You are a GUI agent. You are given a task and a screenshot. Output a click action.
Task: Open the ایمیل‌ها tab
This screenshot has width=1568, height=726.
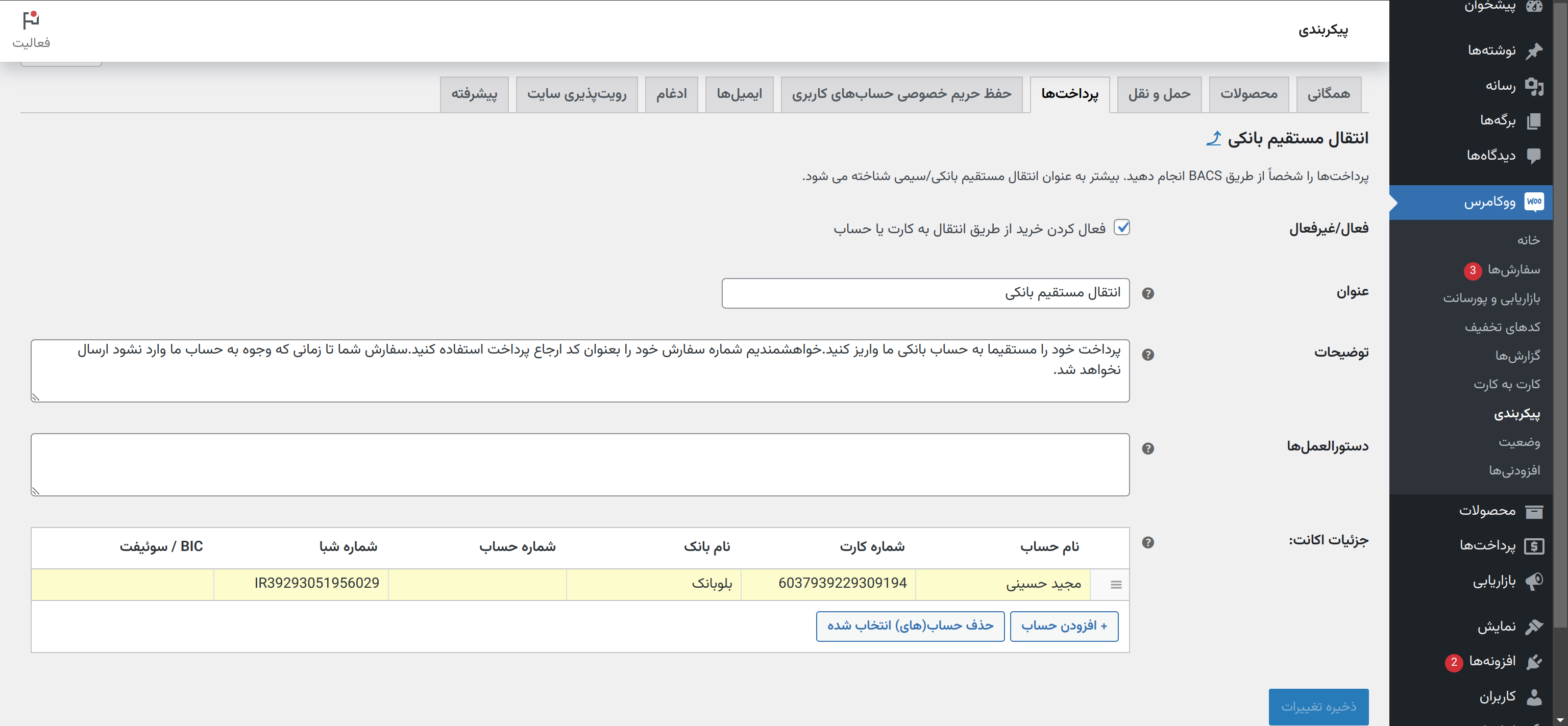click(739, 94)
